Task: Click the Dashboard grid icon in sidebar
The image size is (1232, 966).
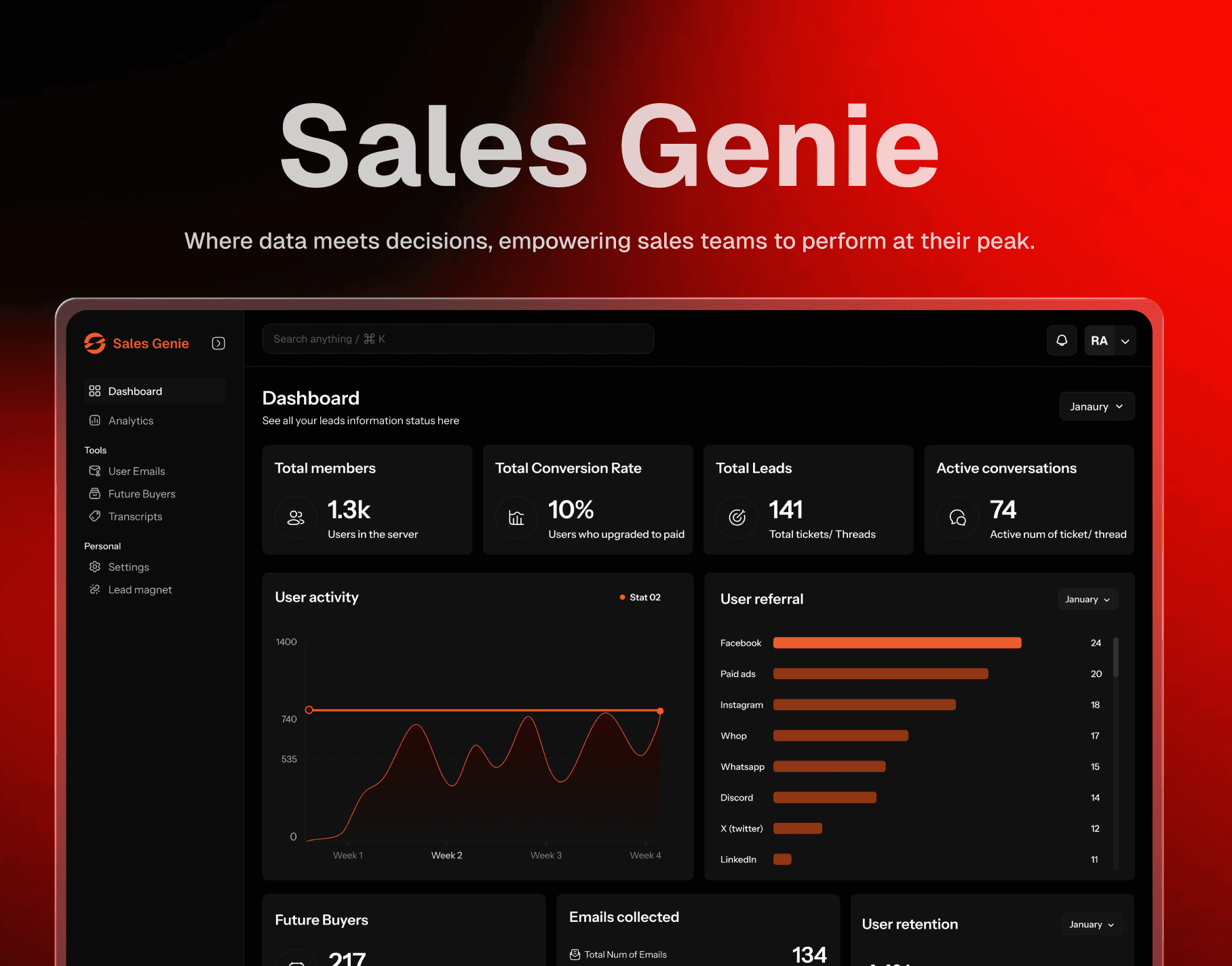Action: [95, 391]
